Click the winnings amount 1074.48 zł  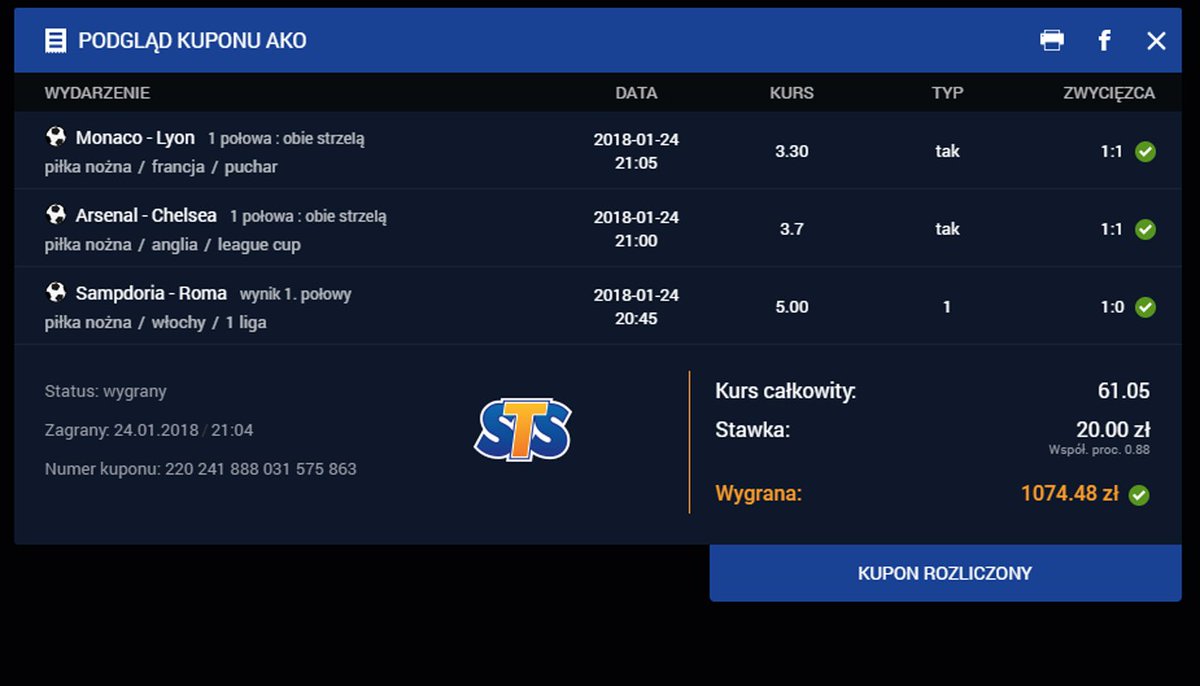1069,493
